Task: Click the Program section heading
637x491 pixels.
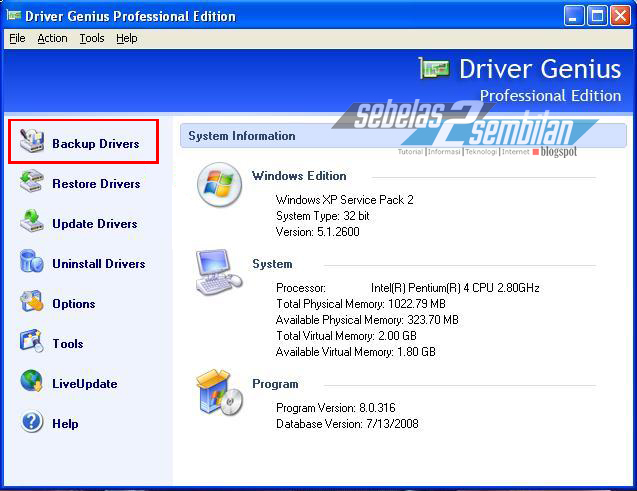Action: [275, 384]
